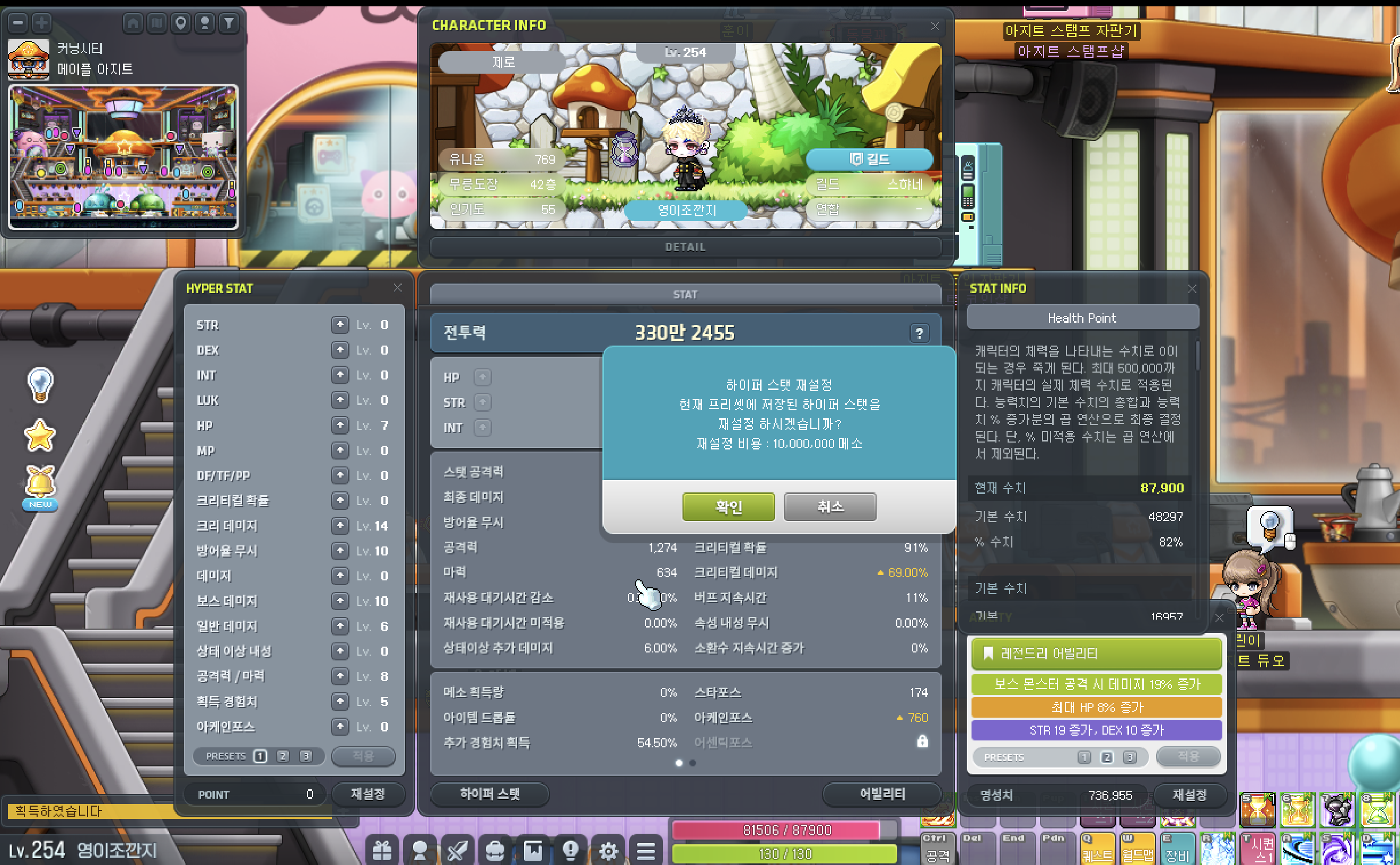
Task: Select Ability preset 1
Action: tap(1084, 757)
